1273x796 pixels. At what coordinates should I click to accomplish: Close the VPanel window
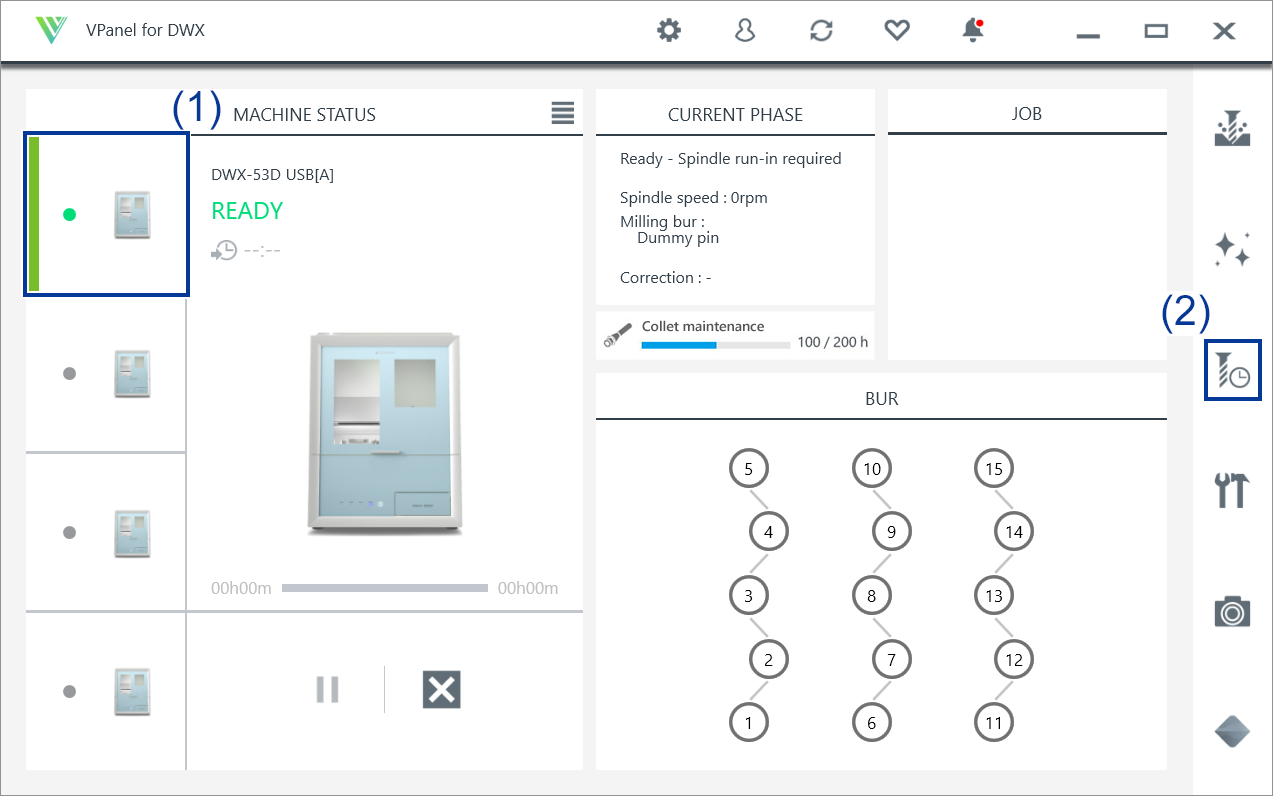coord(1224,31)
